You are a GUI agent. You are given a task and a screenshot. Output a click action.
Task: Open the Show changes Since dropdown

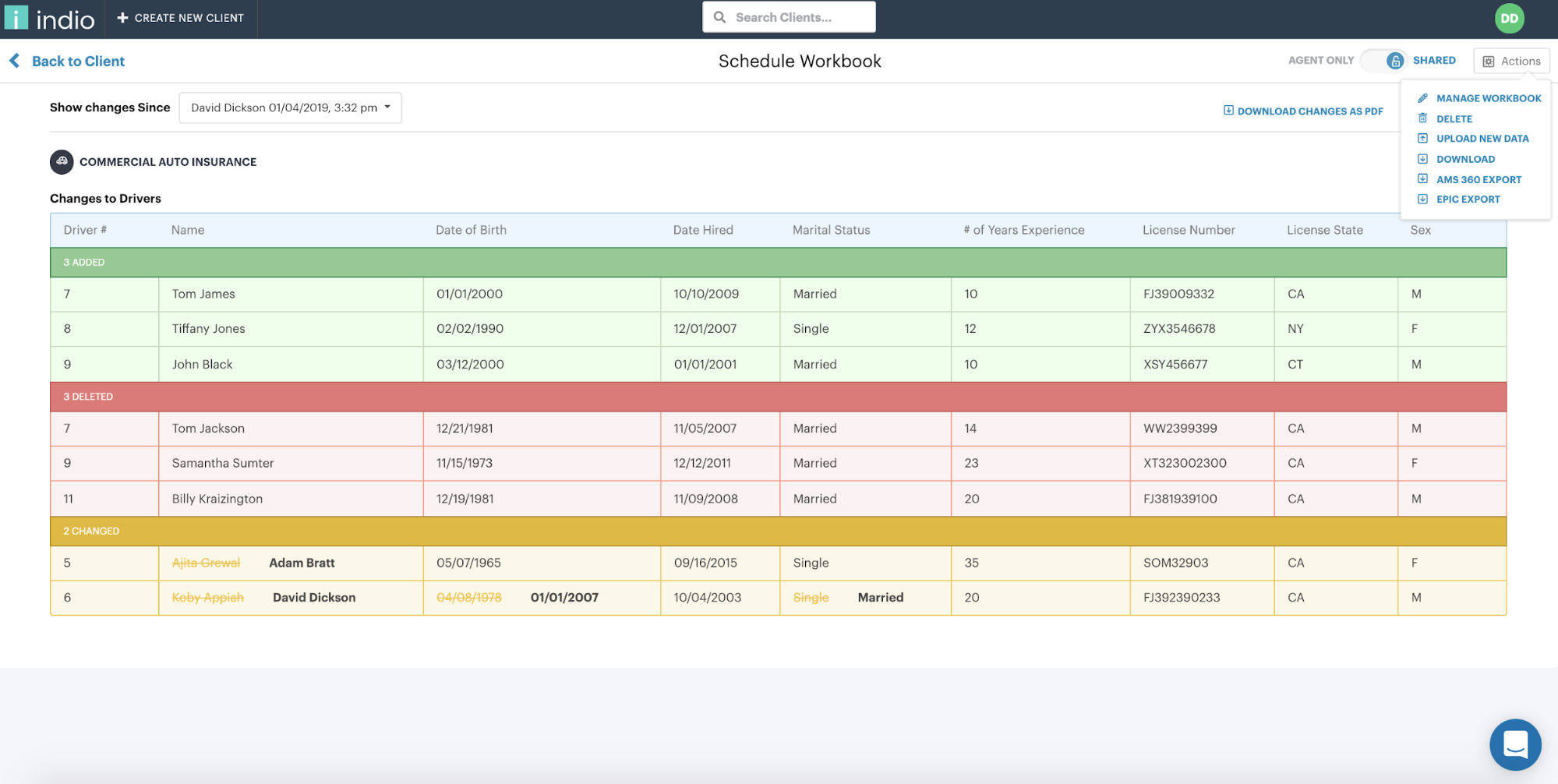point(290,108)
